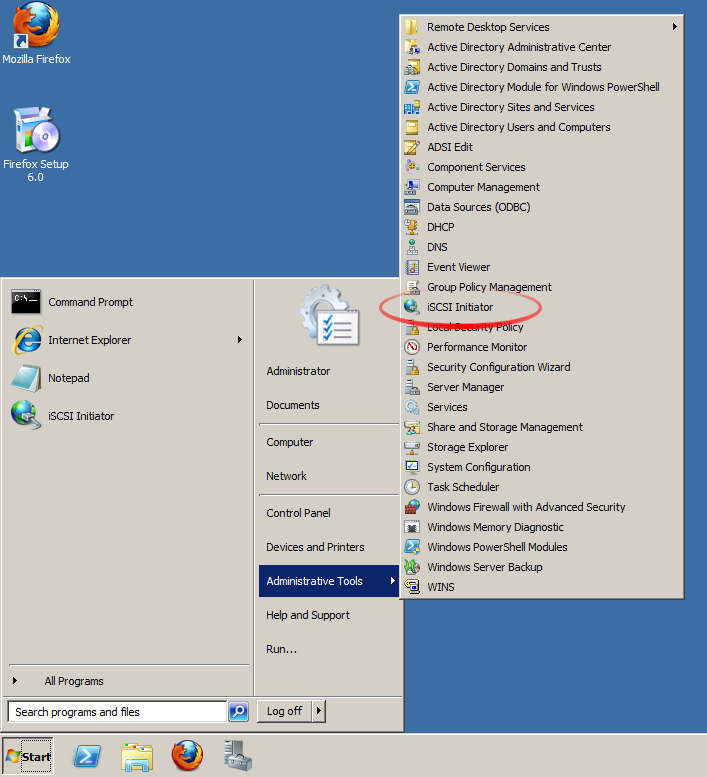
Task: Open Active Directory Administrative Center icon
Action: (x=412, y=47)
